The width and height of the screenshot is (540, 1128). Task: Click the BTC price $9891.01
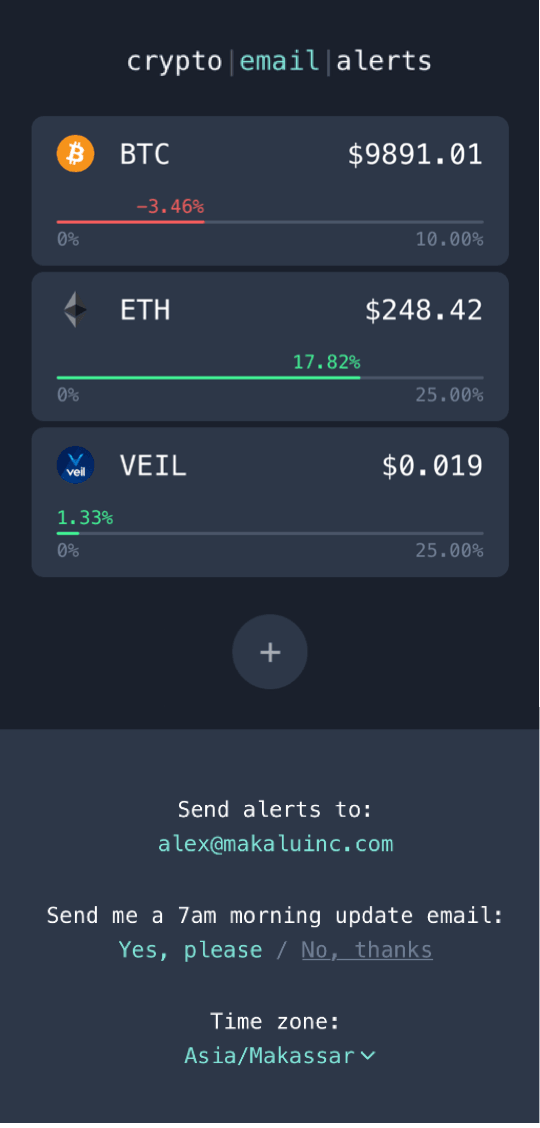click(415, 155)
